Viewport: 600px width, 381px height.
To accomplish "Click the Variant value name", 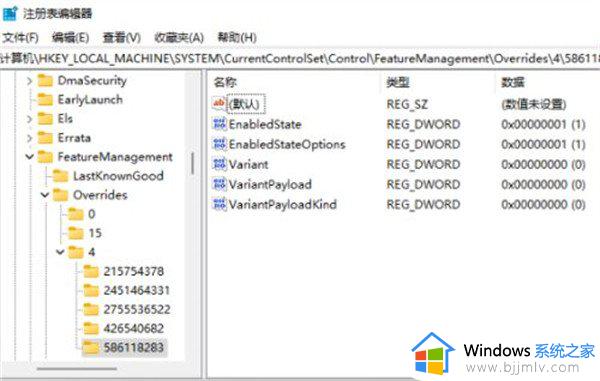I will click(248, 164).
